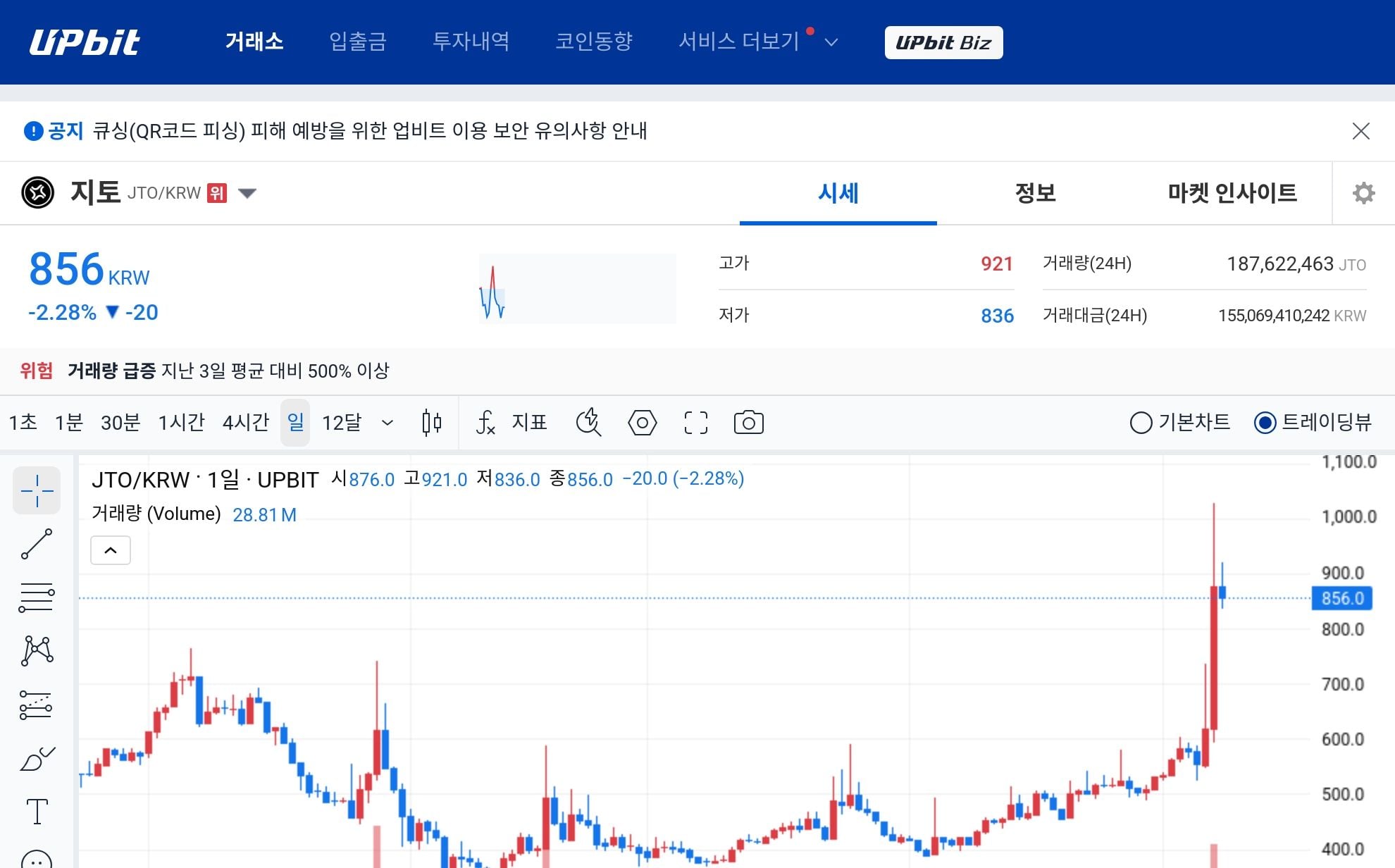Viewport: 1395px width, 868px height.
Task: Toggle fullscreen chart mode icon
Action: 695,423
